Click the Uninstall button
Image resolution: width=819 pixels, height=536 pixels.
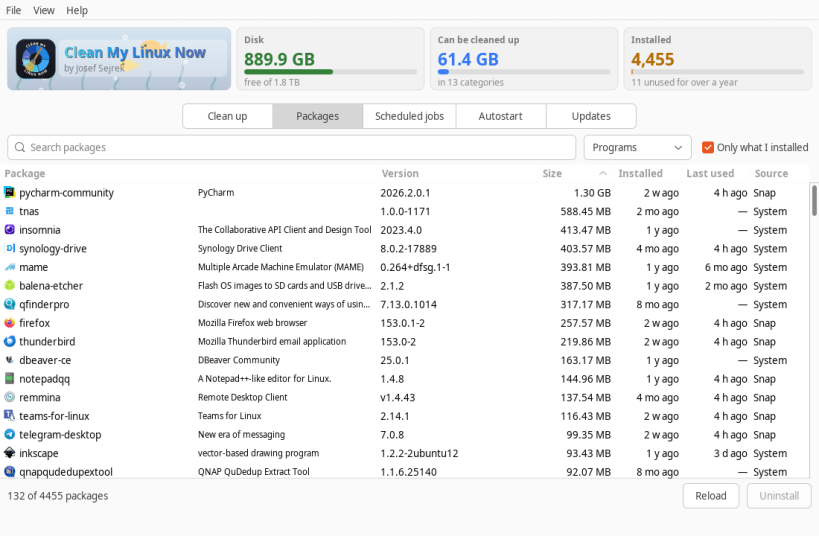click(x=779, y=496)
